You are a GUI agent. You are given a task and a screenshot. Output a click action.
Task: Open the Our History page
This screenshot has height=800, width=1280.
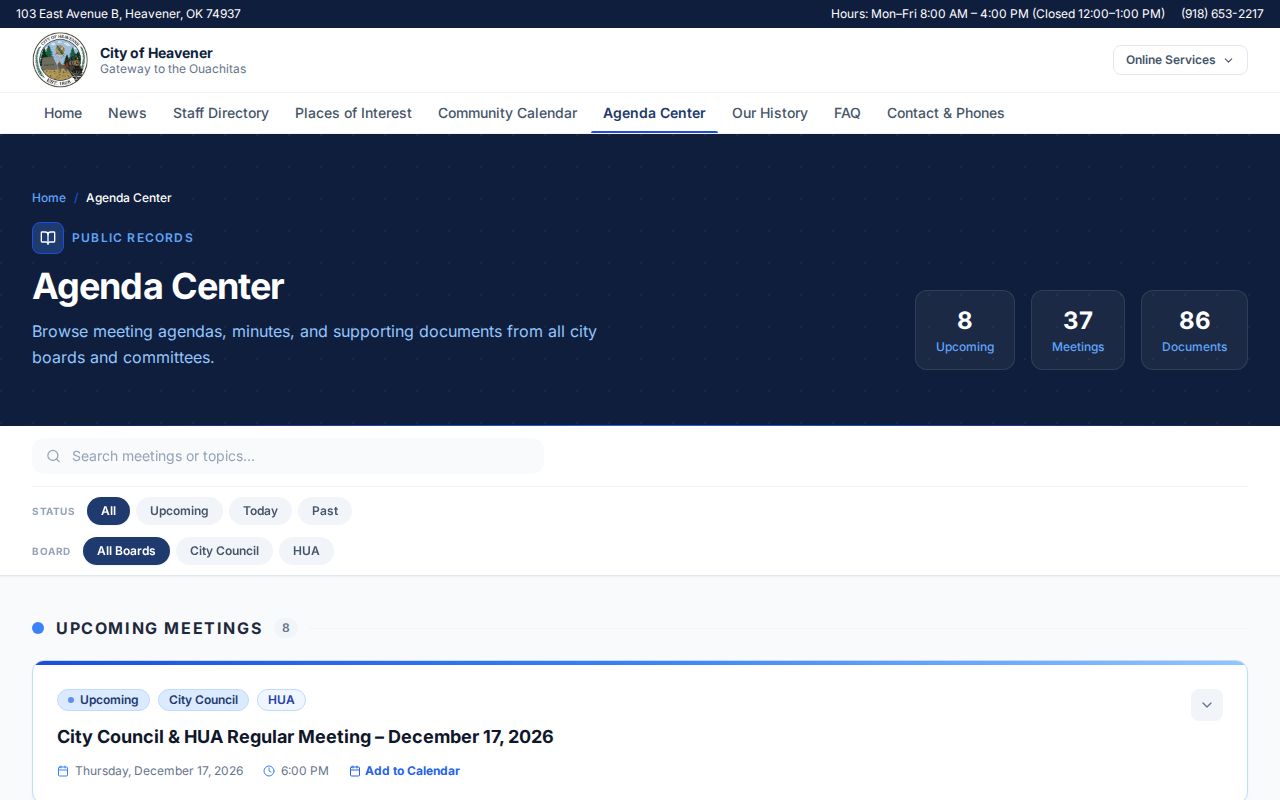(x=770, y=113)
